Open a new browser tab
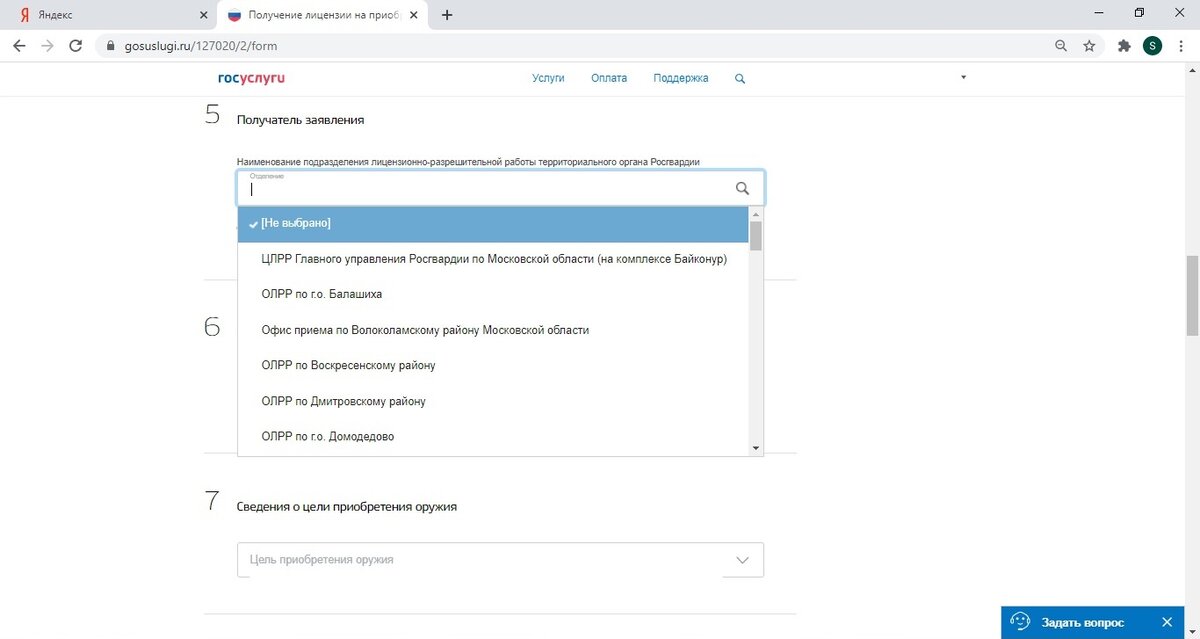Screen dimensions: 1200x639 coord(447,15)
